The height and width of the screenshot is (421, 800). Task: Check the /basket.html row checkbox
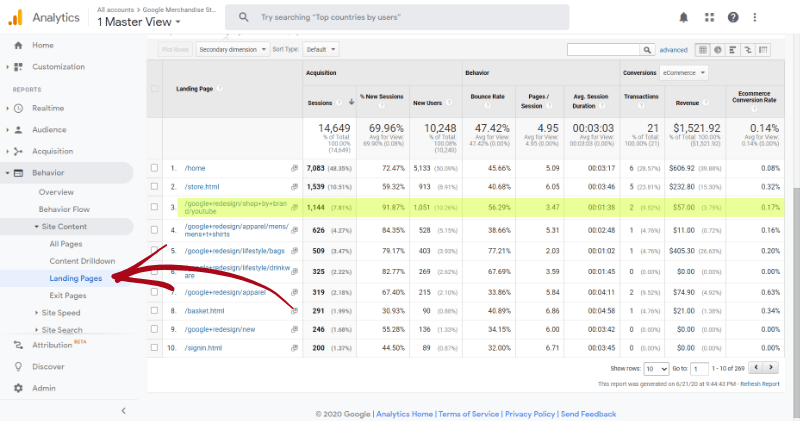tap(155, 311)
